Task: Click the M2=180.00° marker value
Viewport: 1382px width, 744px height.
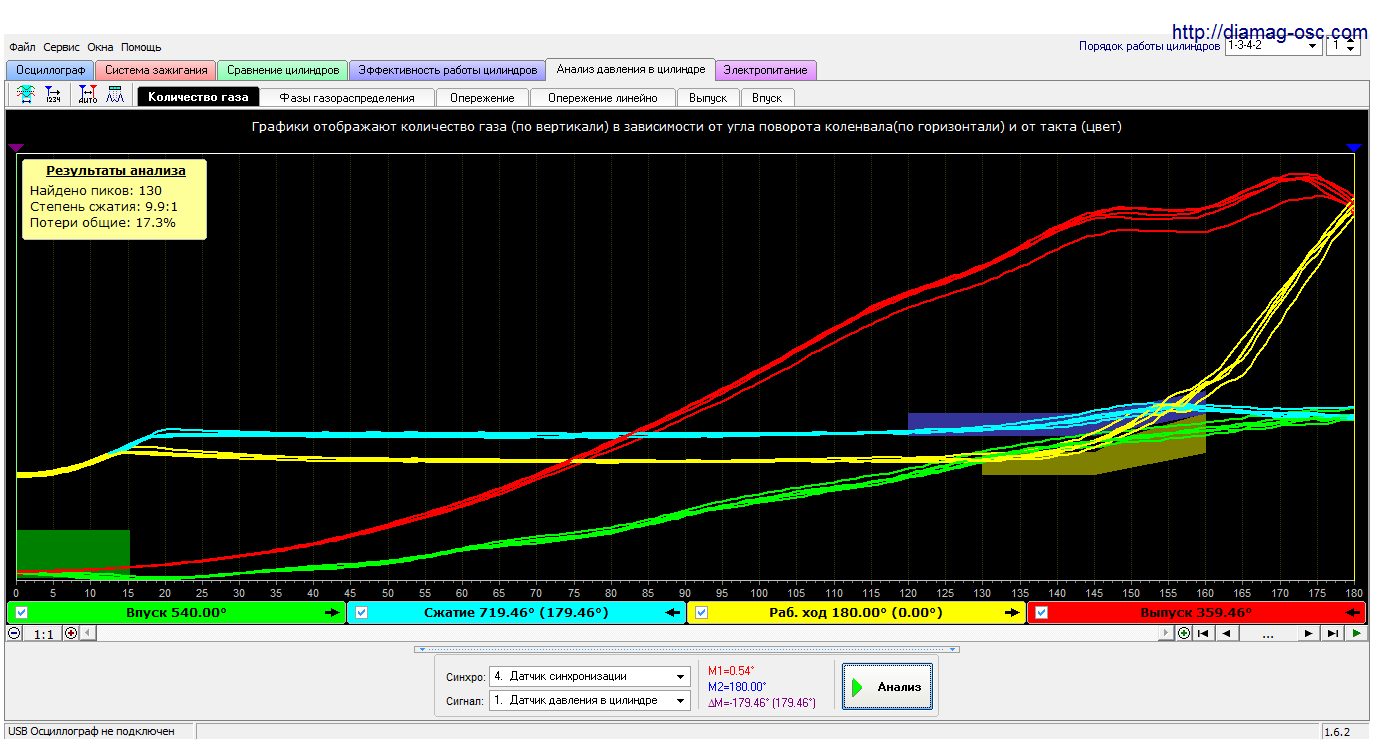Action: coord(737,687)
